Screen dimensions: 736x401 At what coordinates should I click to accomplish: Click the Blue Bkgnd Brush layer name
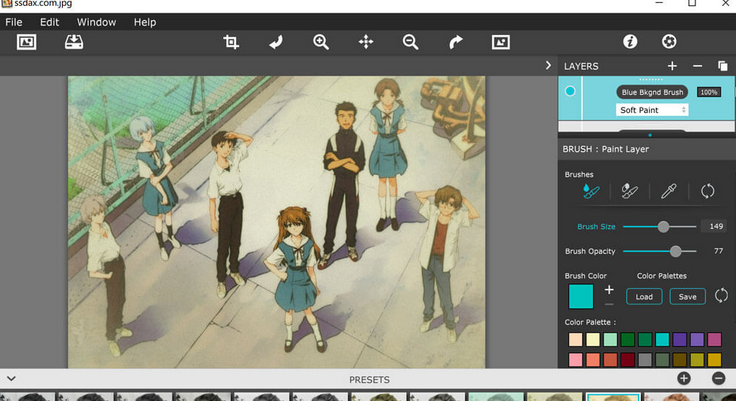click(652, 92)
